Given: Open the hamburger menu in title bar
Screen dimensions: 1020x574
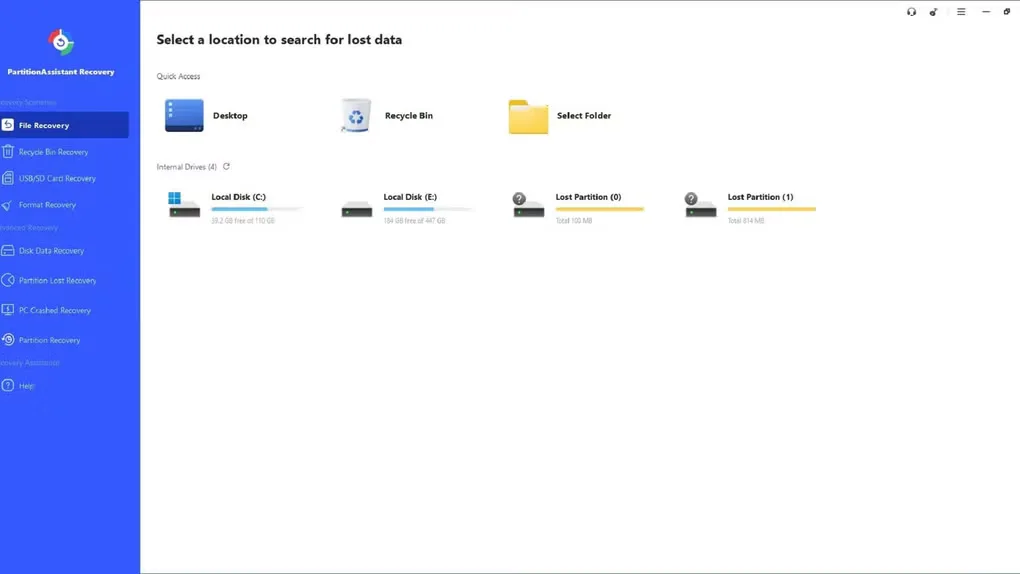Looking at the screenshot, I should point(961,12).
